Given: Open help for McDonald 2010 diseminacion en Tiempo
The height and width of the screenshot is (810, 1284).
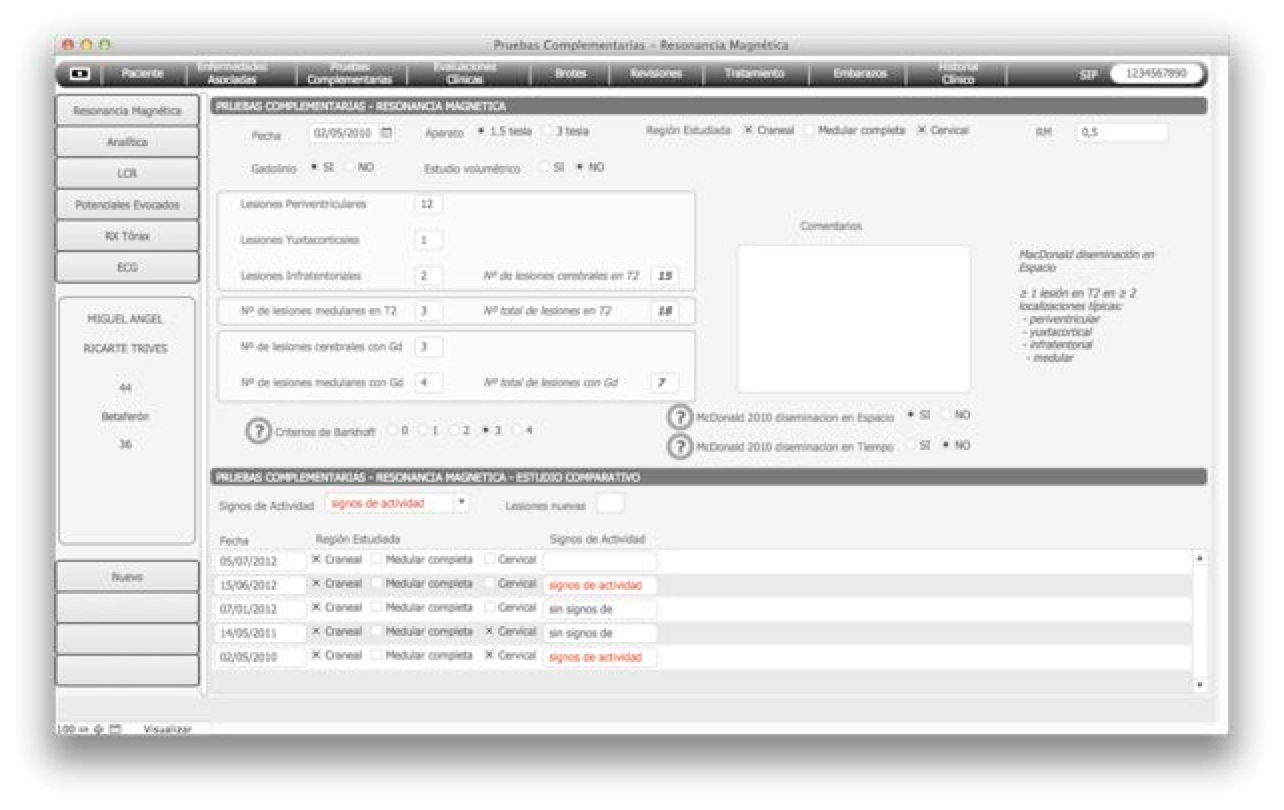Looking at the screenshot, I should 680,447.
